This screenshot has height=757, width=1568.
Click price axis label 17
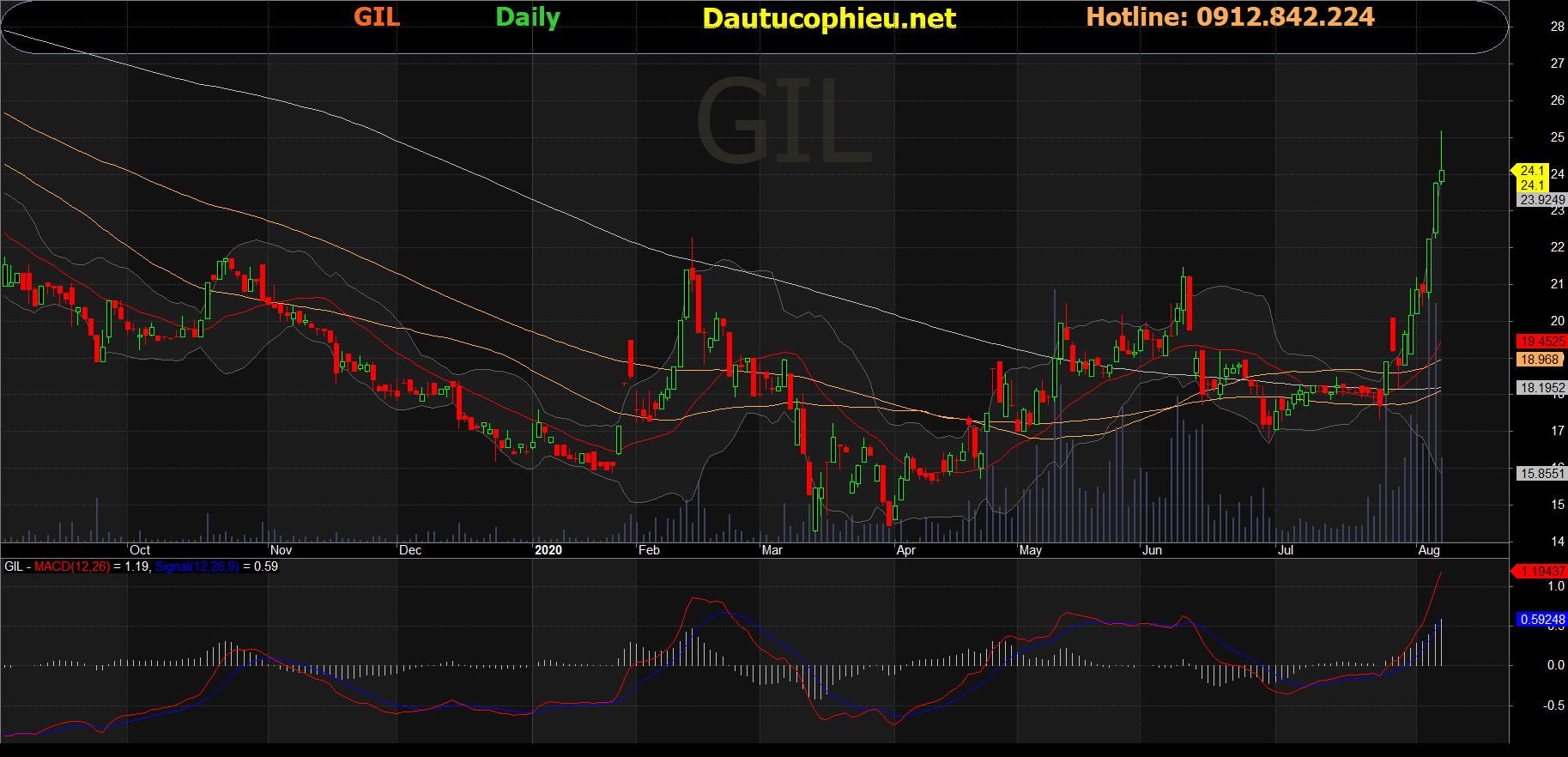(1558, 431)
